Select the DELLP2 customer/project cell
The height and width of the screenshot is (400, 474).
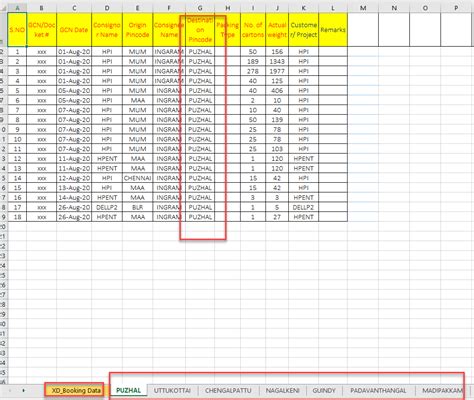tap(303, 207)
